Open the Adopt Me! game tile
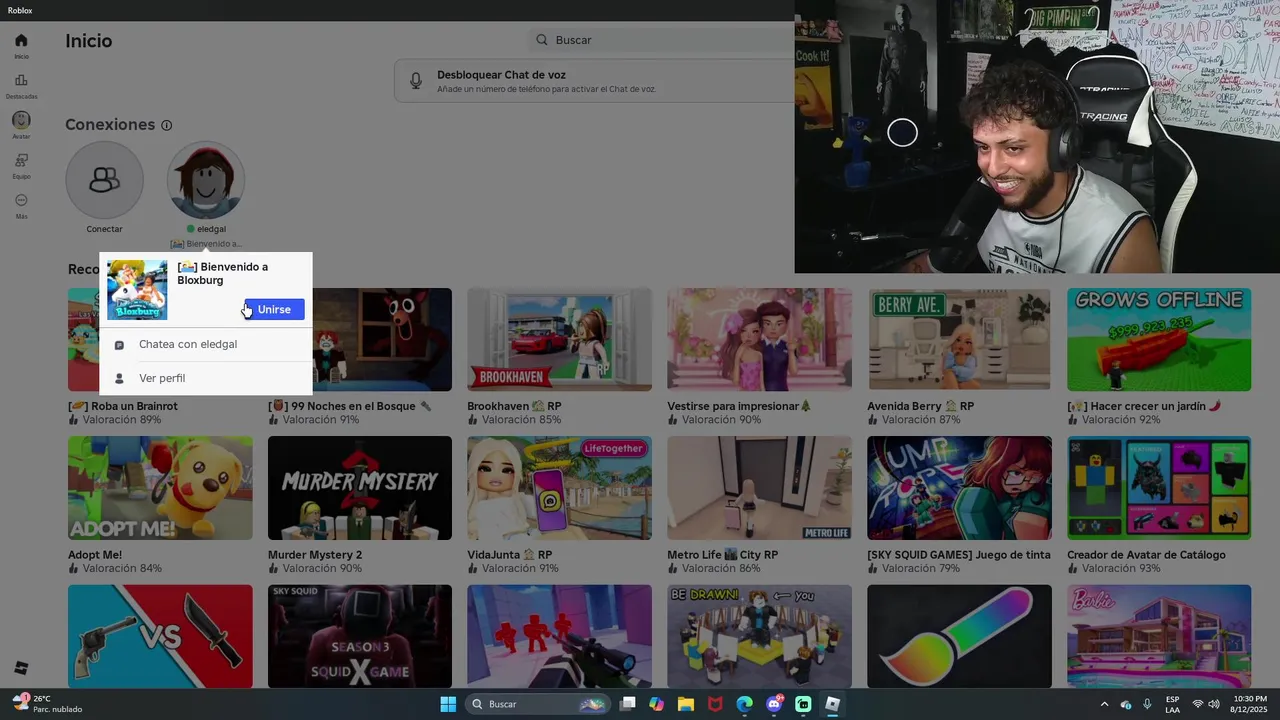 160,488
